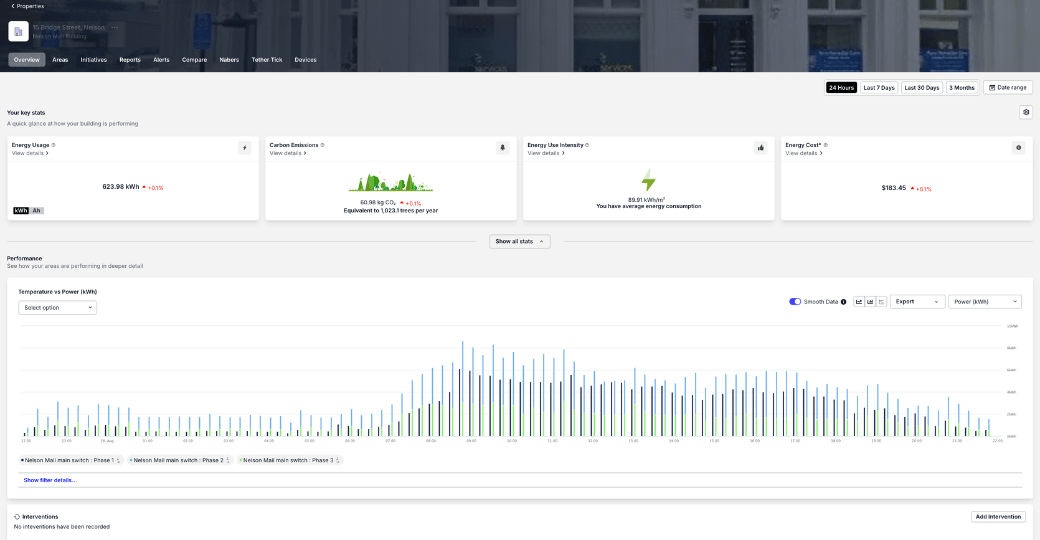This screenshot has height=540, width=1040.
Task: Disable the Smooth Data toggle
Action: (x=795, y=301)
